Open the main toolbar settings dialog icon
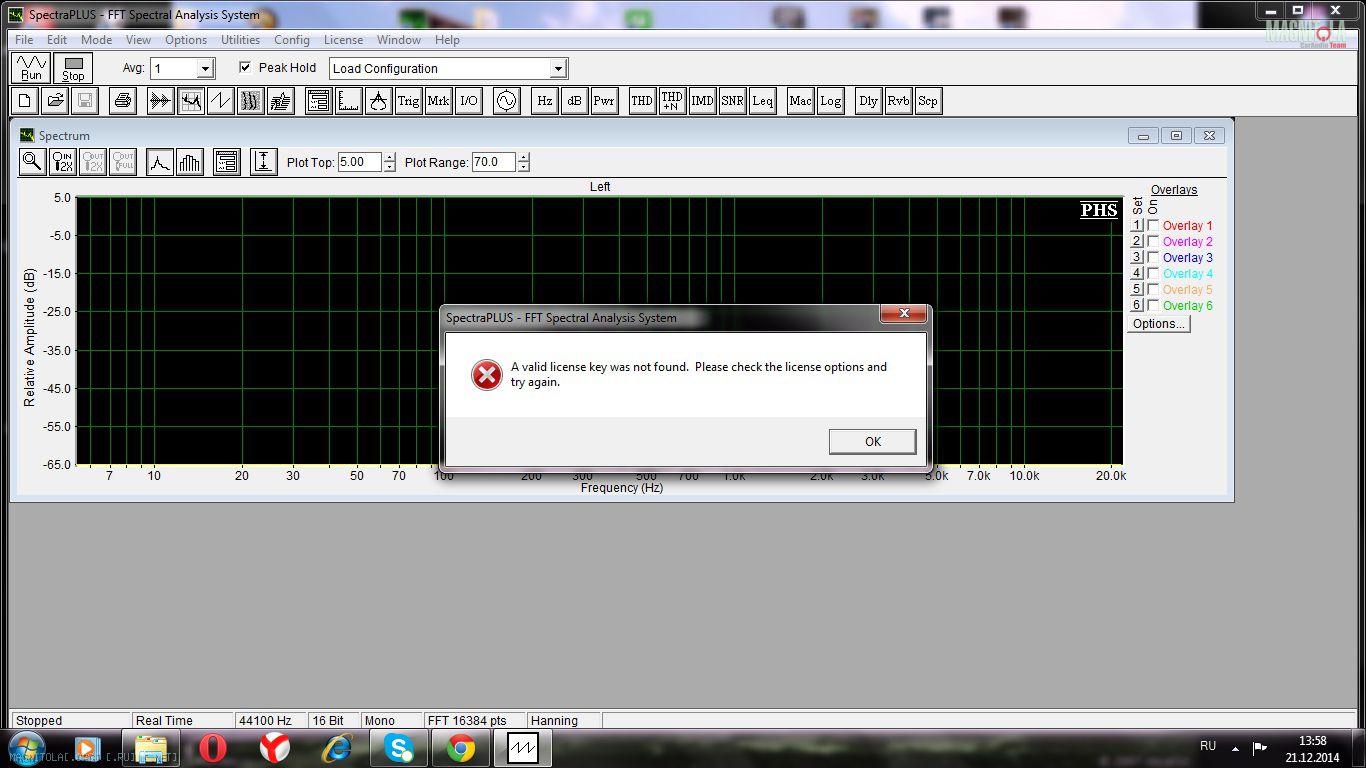Viewport: 1366px width, 768px height. (x=319, y=101)
